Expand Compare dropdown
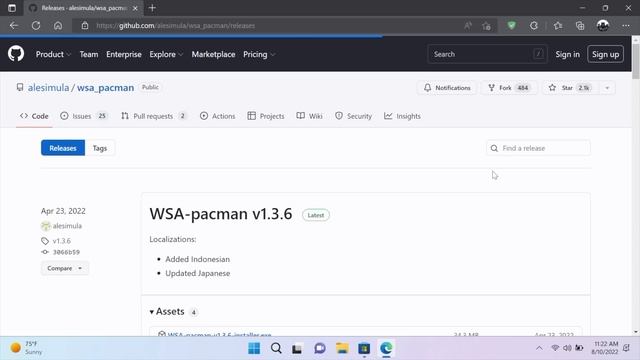This screenshot has height=360, width=640. pos(64,268)
